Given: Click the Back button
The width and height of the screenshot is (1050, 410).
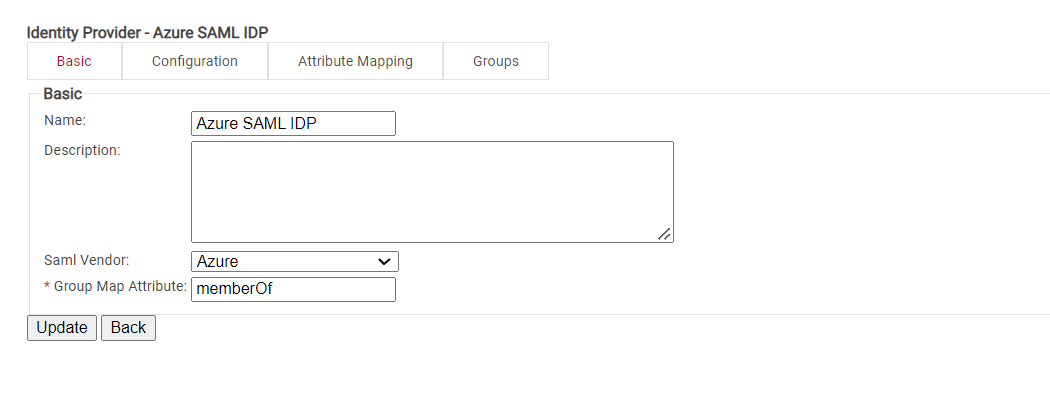Looking at the screenshot, I should click(129, 328).
